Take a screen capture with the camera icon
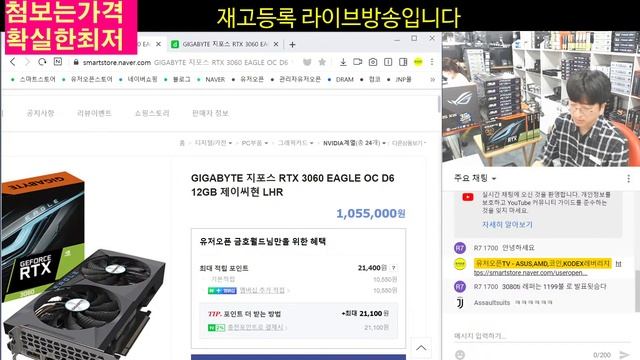This screenshot has height=360, width=640. point(373,62)
